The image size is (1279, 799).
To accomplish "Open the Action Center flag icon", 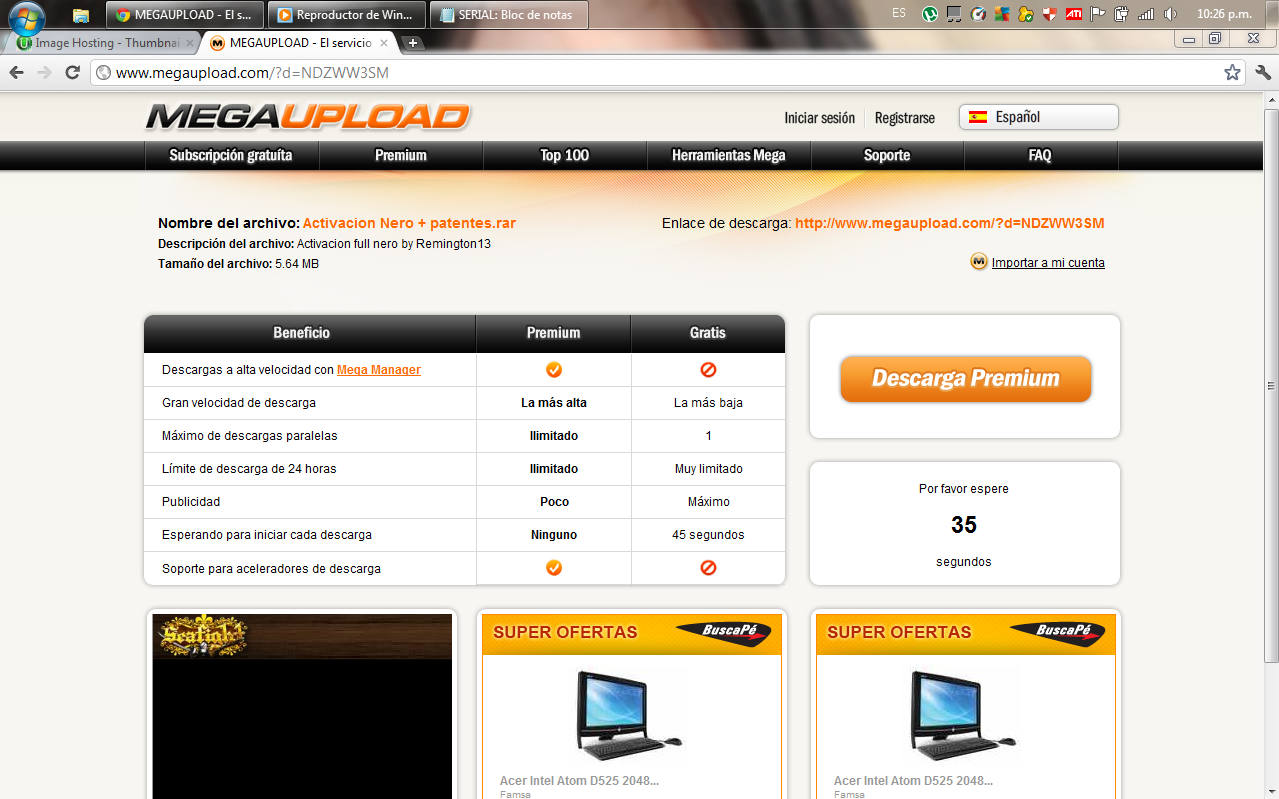I will 1098,14.
